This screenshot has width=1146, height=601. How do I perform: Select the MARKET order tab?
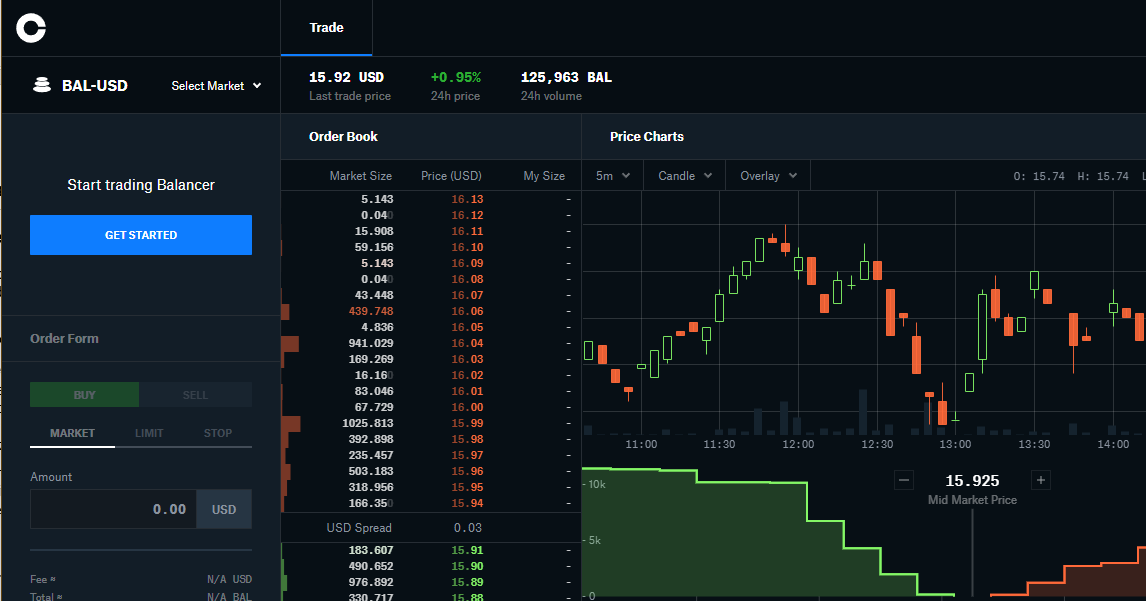tap(72, 432)
